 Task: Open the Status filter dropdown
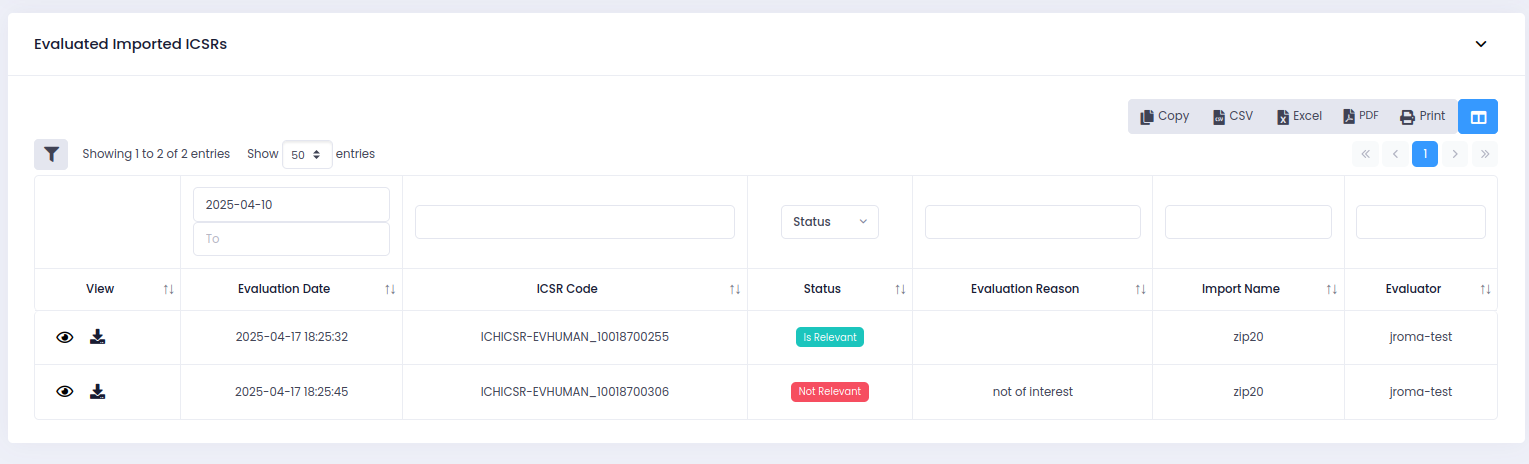(x=829, y=222)
